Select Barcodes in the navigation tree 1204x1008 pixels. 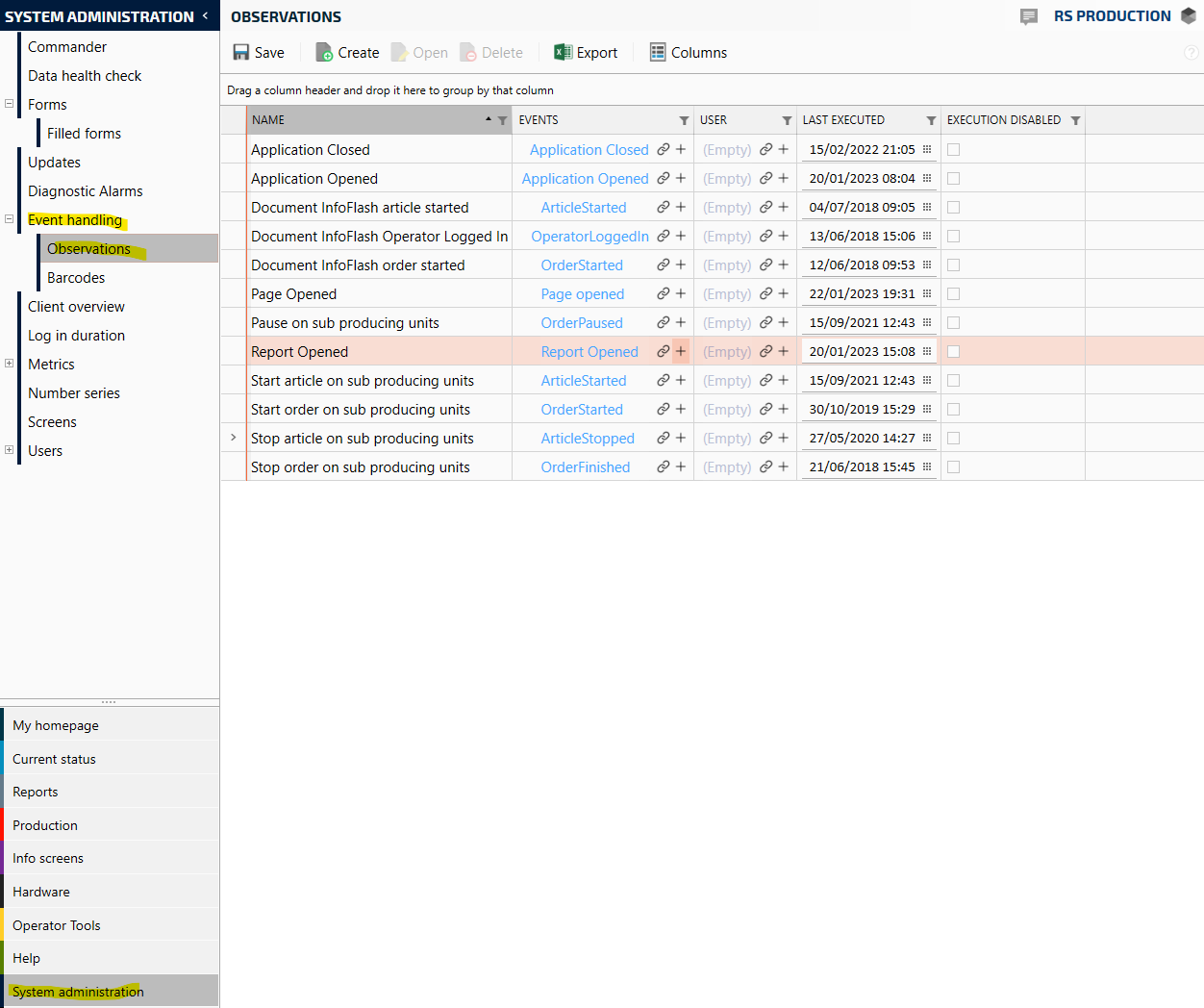pos(76,278)
